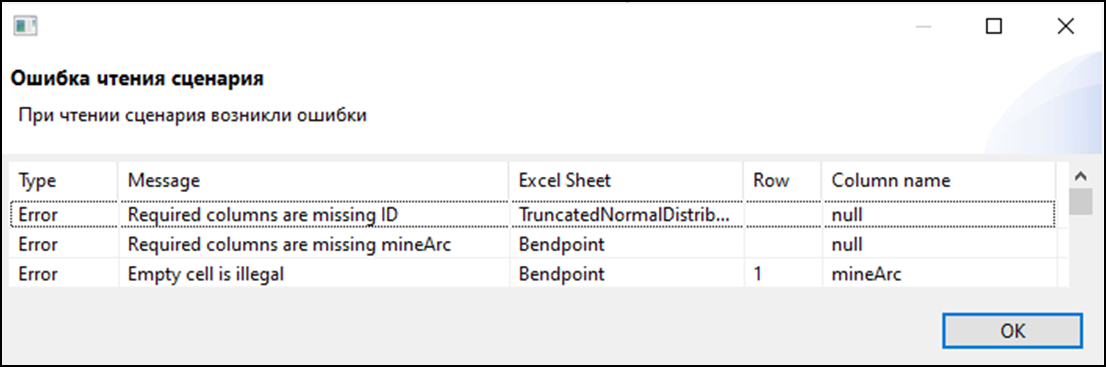Viewport: 1106px width, 367px height.
Task: Click the vertical scrollbar thumb
Action: [1080, 201]
